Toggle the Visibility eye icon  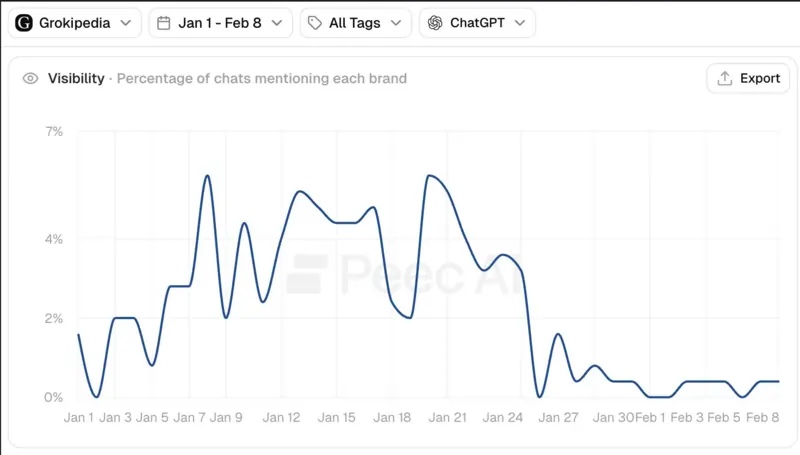[31, 78]
